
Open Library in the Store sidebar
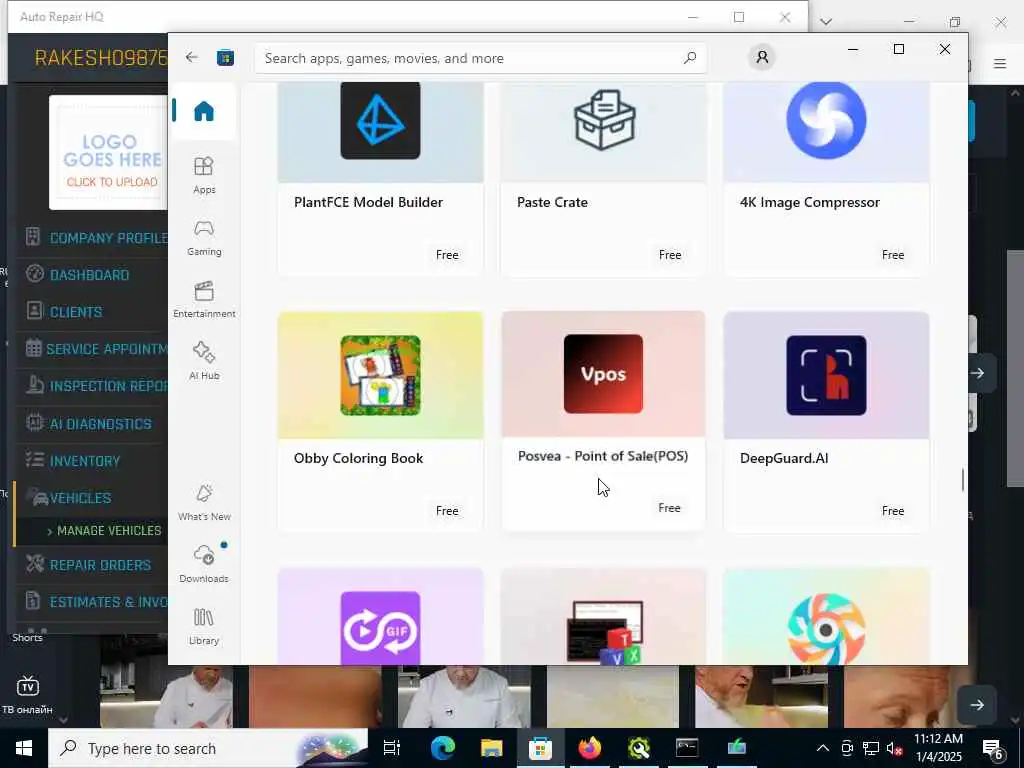click(204, 626)
